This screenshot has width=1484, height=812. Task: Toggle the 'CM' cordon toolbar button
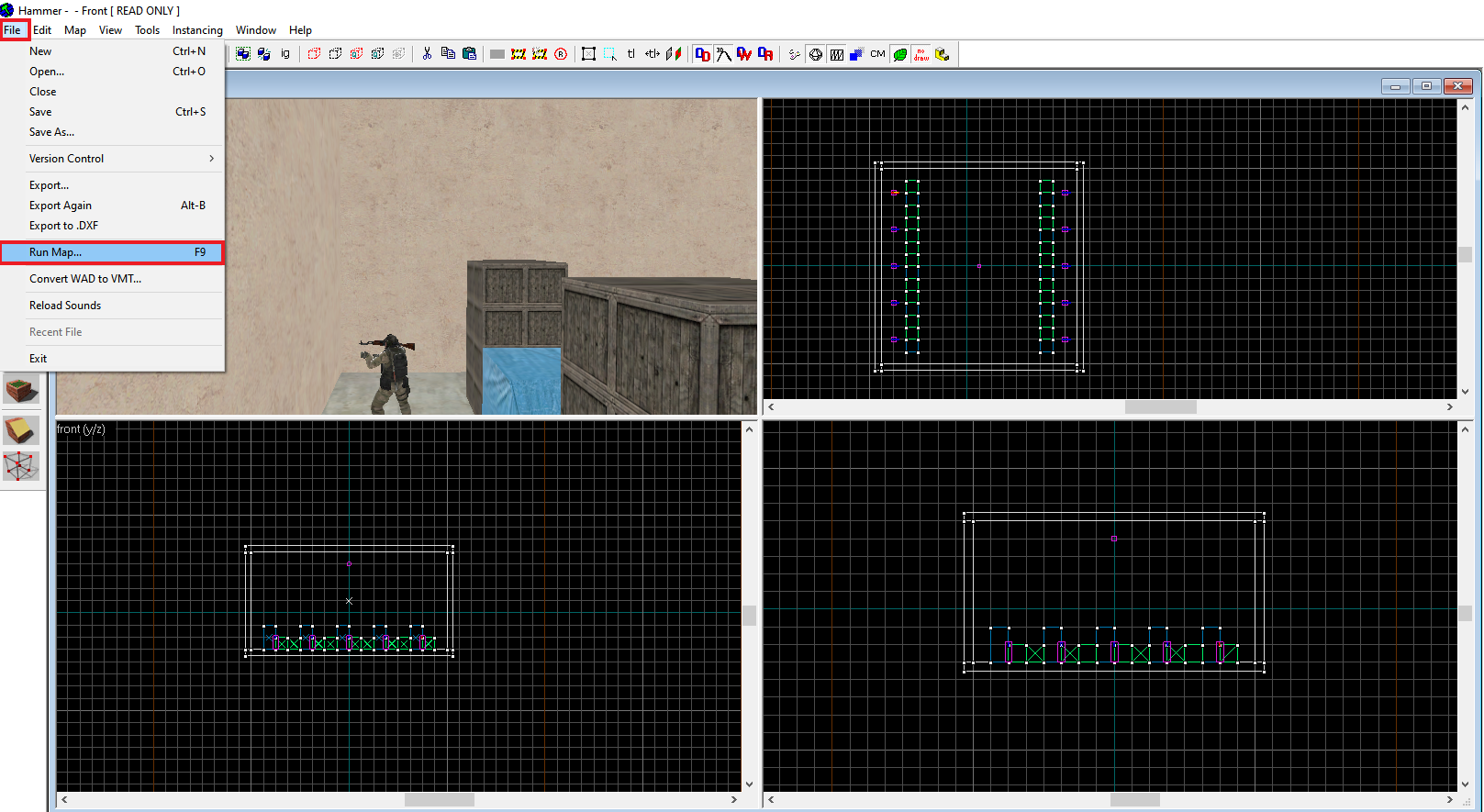tap(877, 54)
